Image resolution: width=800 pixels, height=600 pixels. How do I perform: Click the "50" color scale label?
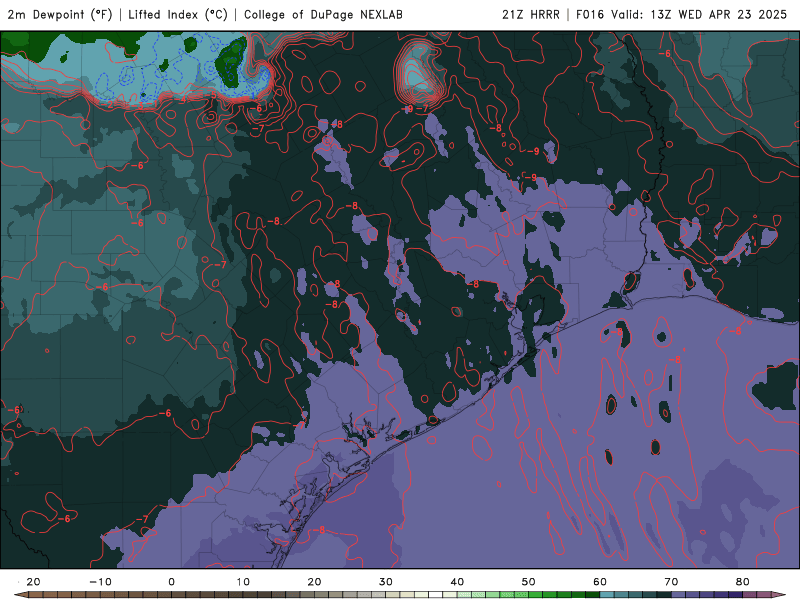pyautogui.click(x=529, y=582)
